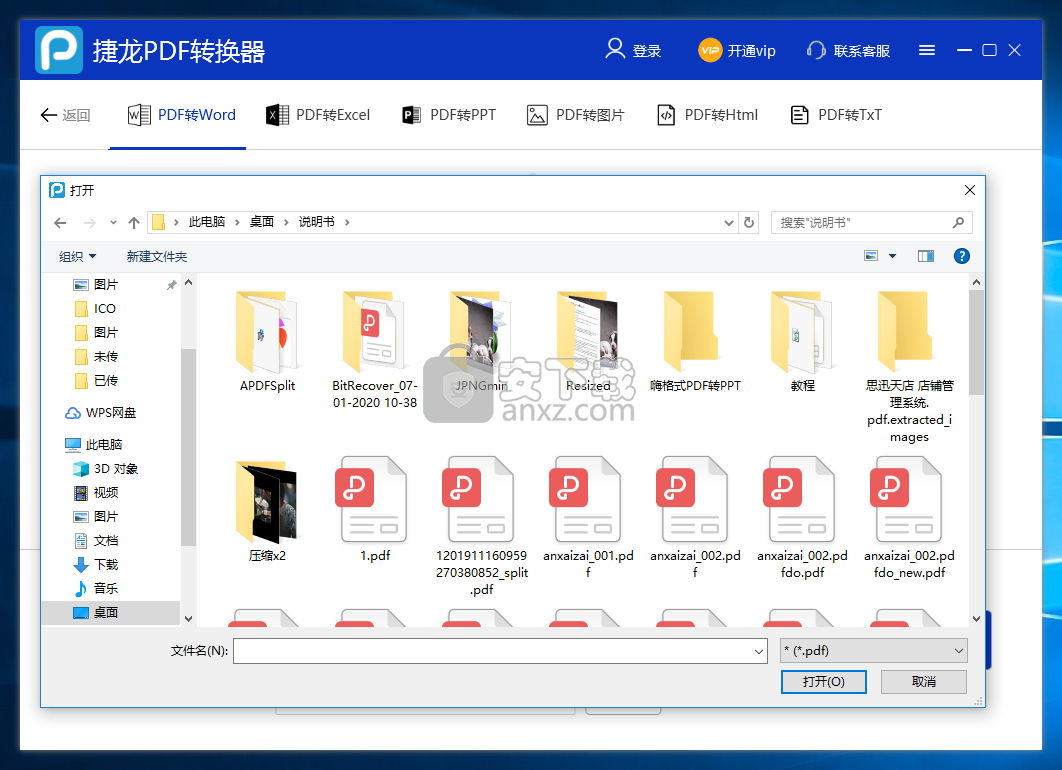Screen dimensions: 1062x770
Task: Open the blue help question icon
Action: click(x=961, y=256)
